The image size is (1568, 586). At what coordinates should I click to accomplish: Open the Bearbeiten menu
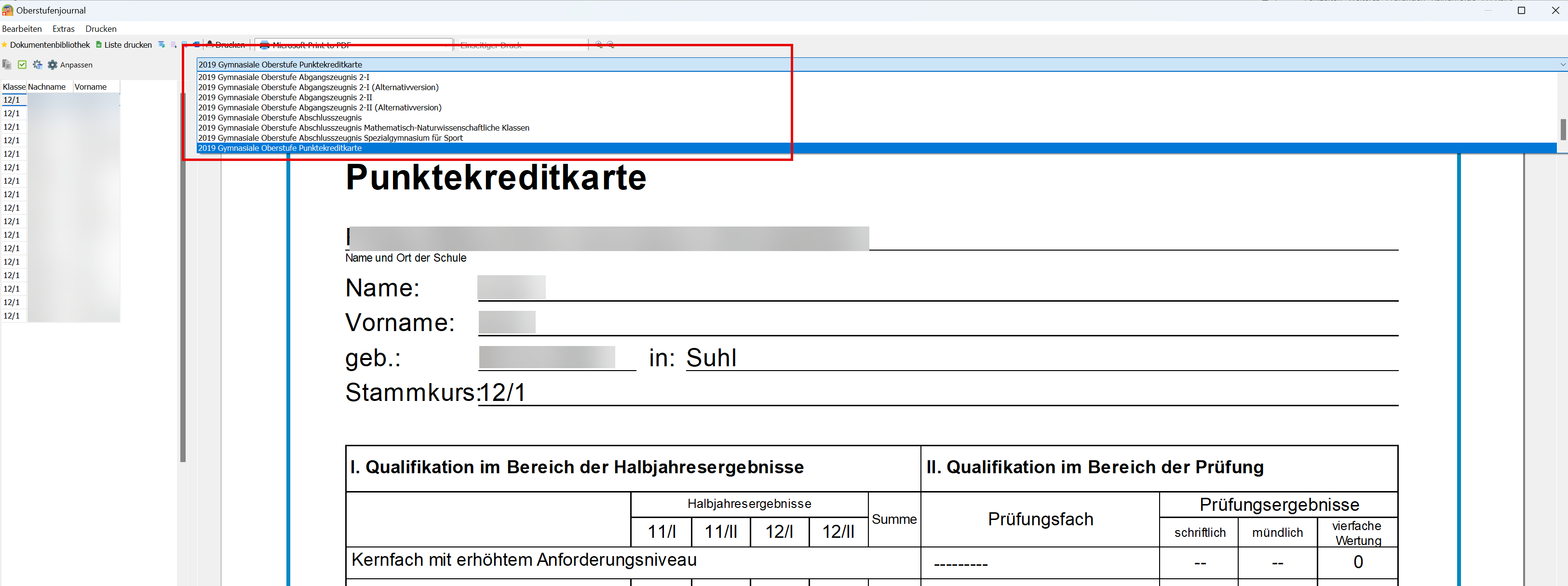point(22,28)
